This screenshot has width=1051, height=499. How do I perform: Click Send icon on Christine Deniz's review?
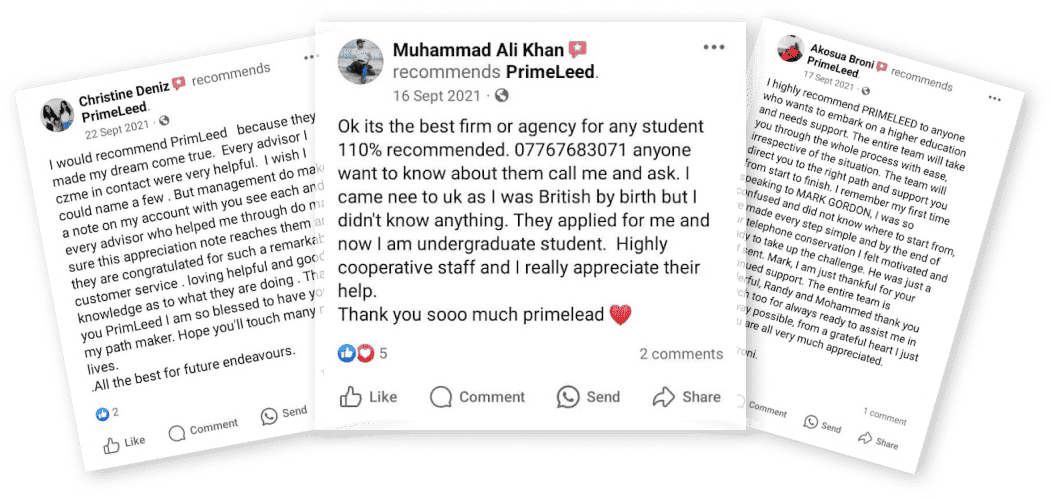(x=269, y=413)
